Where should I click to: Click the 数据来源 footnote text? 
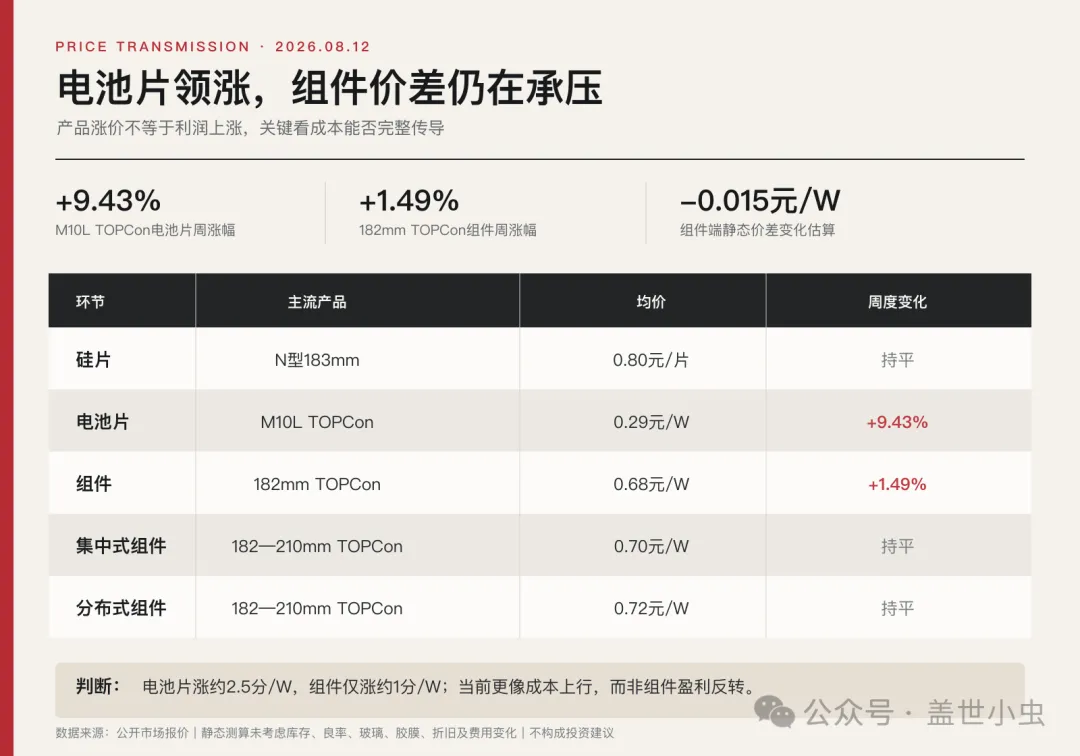click(335, 733)
